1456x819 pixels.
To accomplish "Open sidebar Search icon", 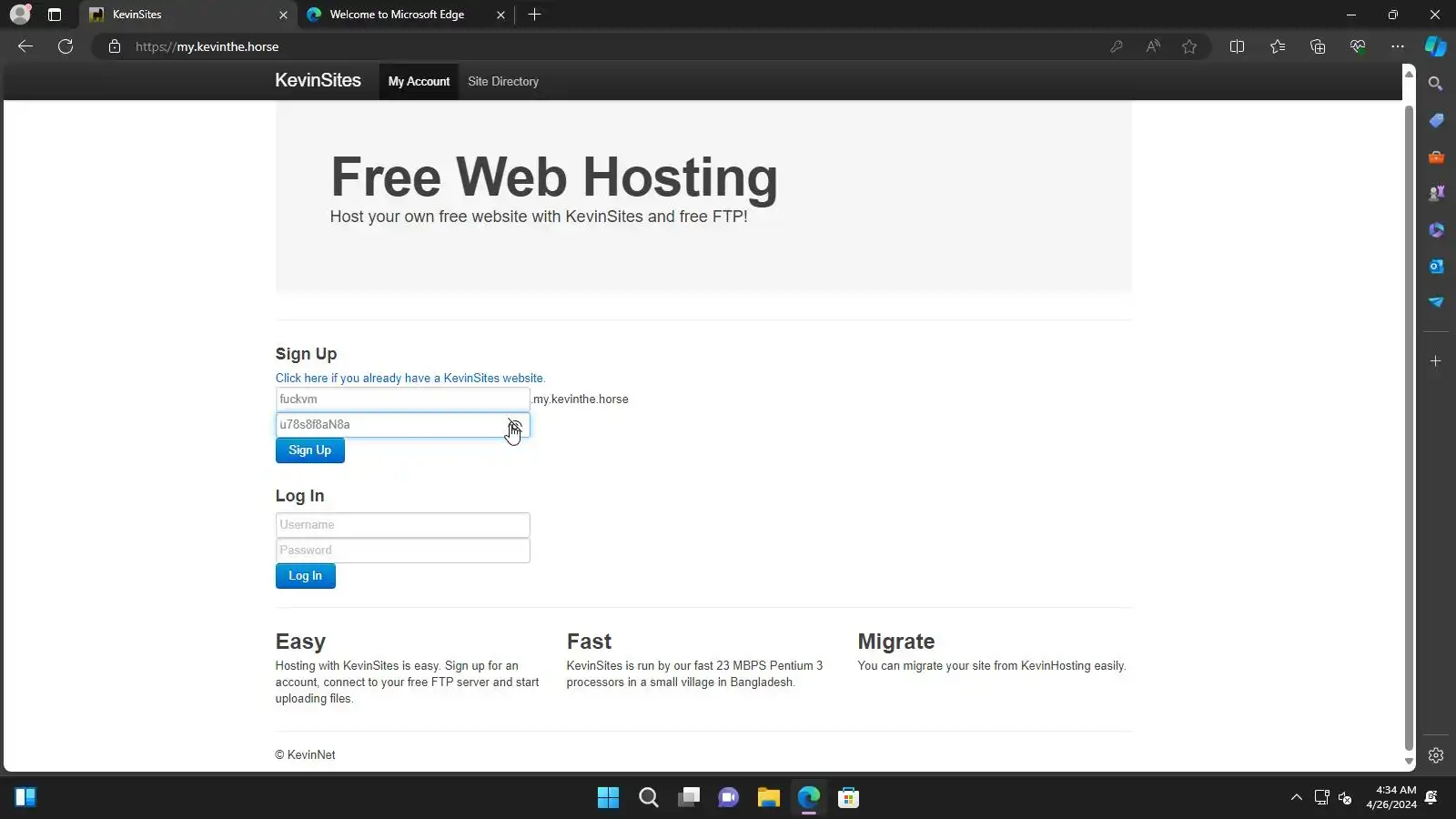I will (1436, 84).
